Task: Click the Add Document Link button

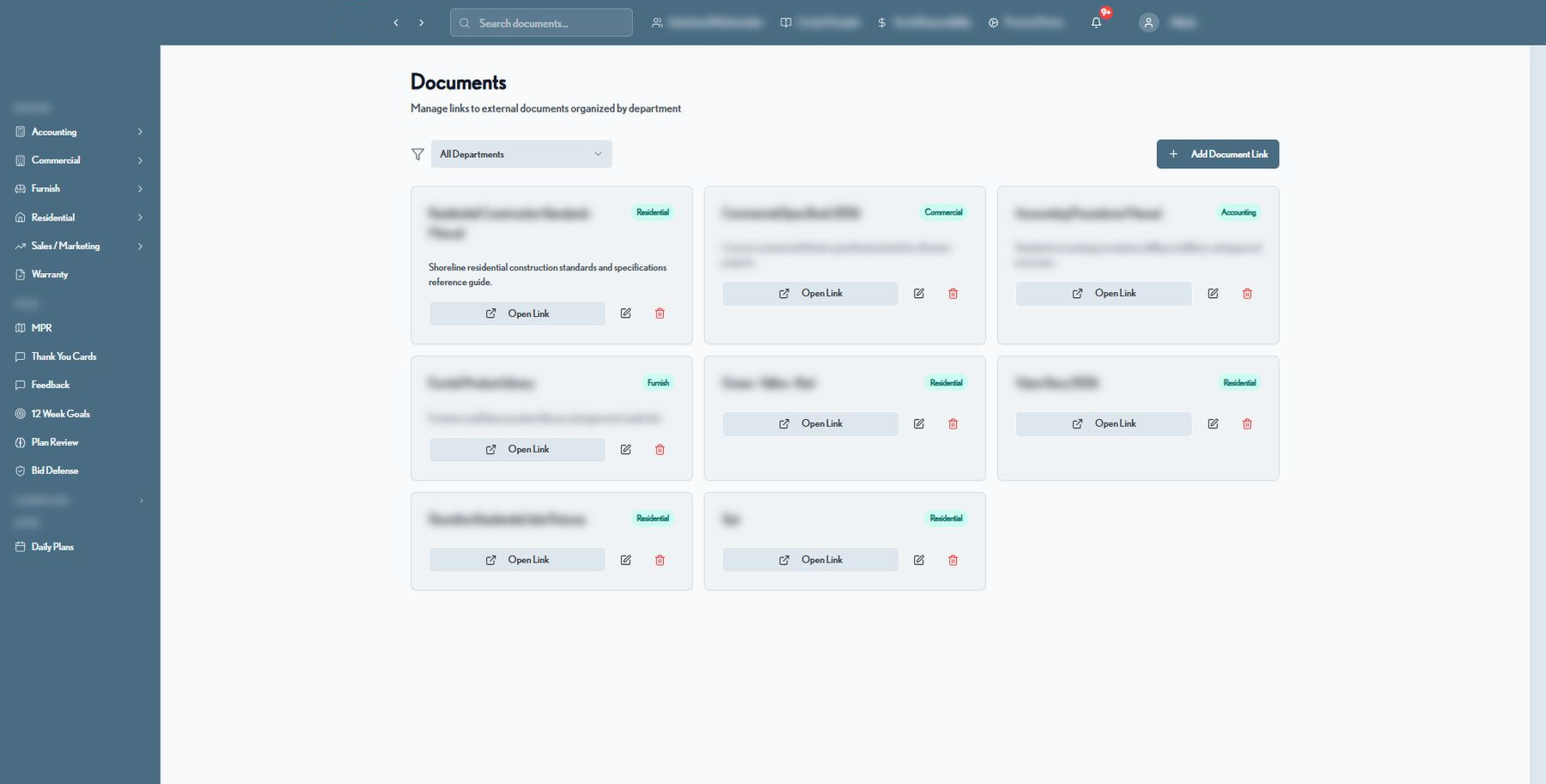Action: (1218, 155)
